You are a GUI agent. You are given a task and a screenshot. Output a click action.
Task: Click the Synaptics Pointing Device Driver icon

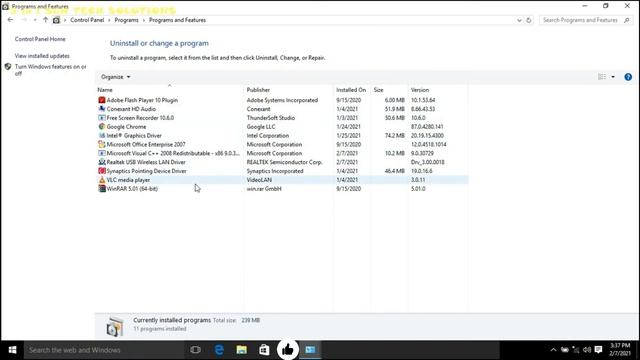pos(102,171)
